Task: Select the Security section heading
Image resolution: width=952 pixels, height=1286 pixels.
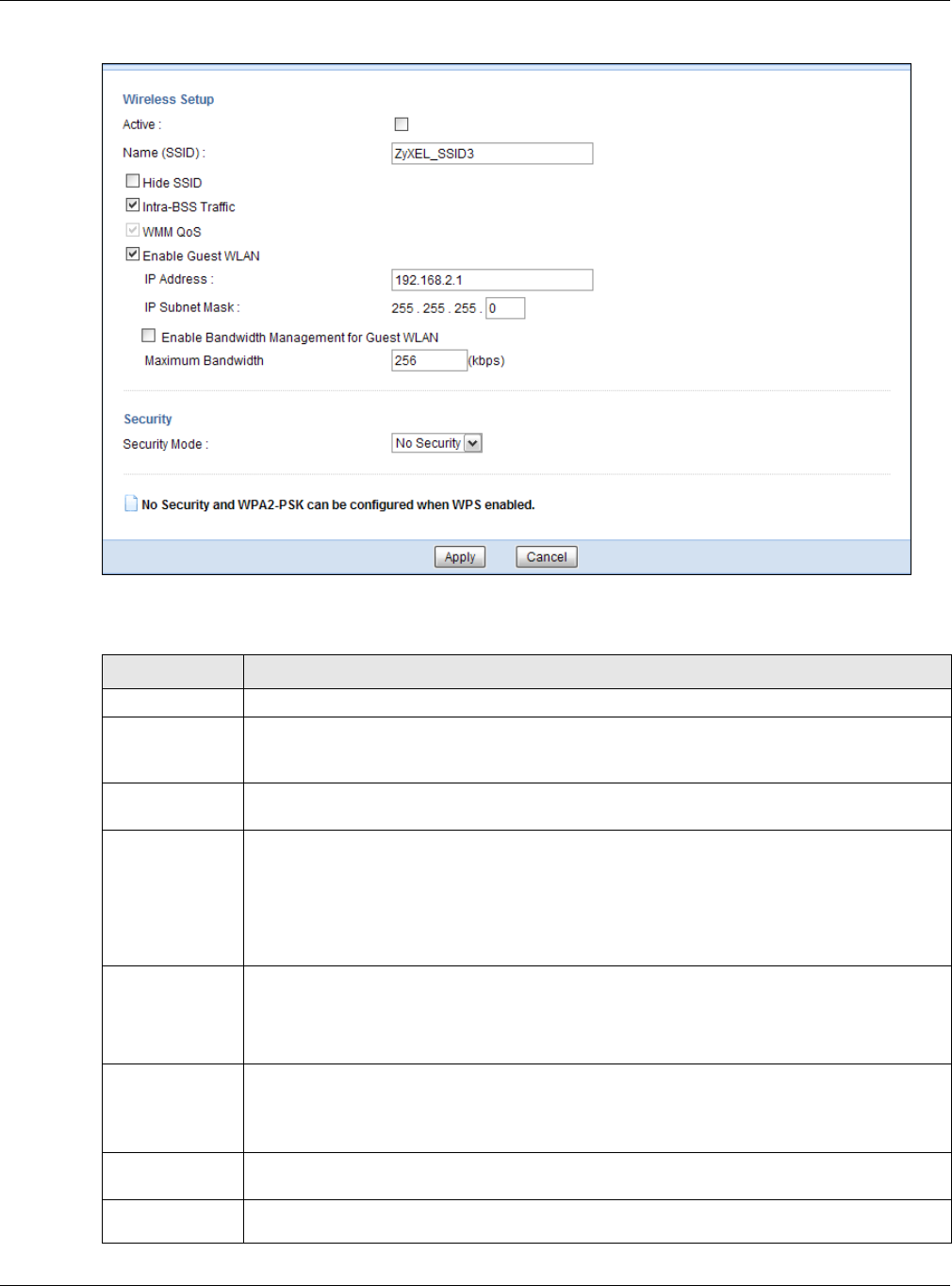Action: 148,420
